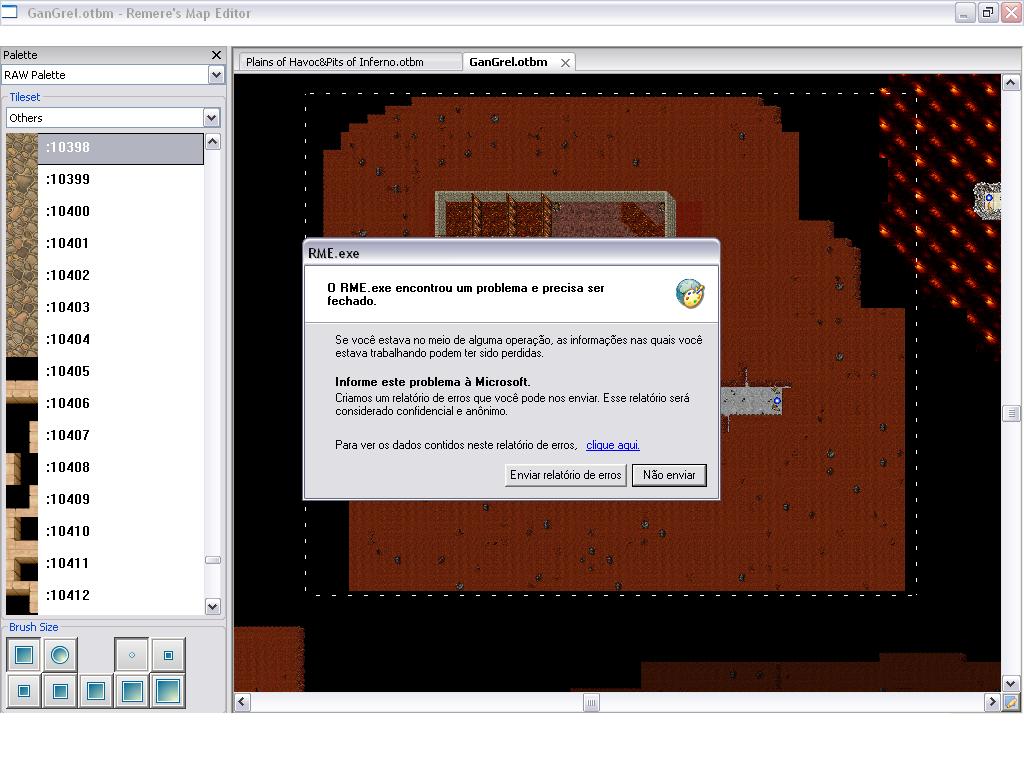Screen dimensions: 1024x768
Task: Click the application icon in the title bar
Action: (8, 12)
